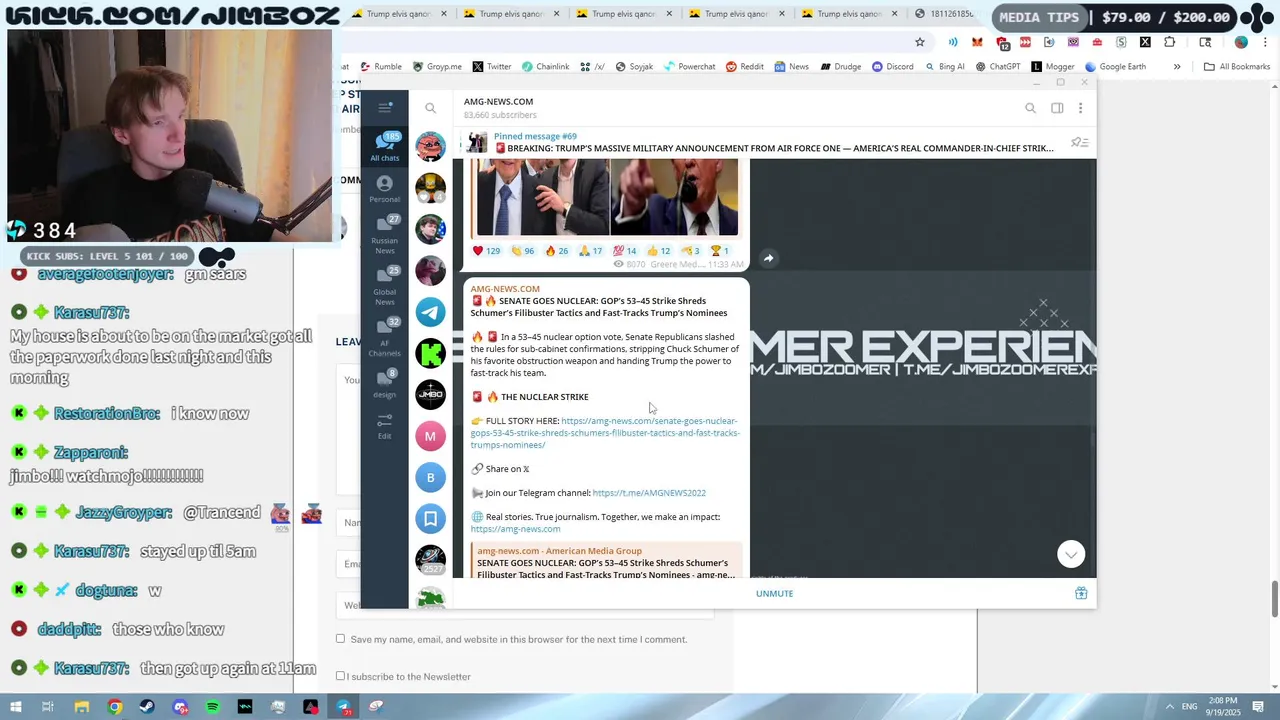Open the design folder
The image size is (1280, 720).
click(385, 384)
